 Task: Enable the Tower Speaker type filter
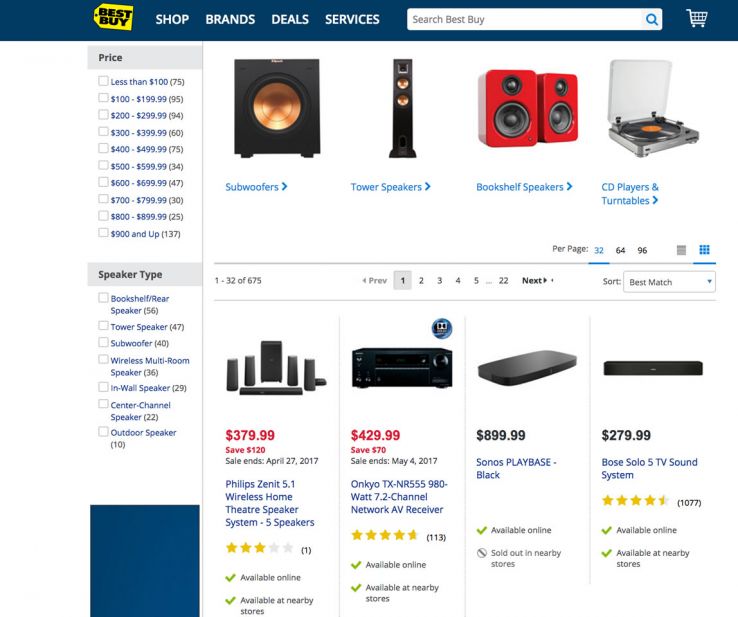tap(103, 326)
